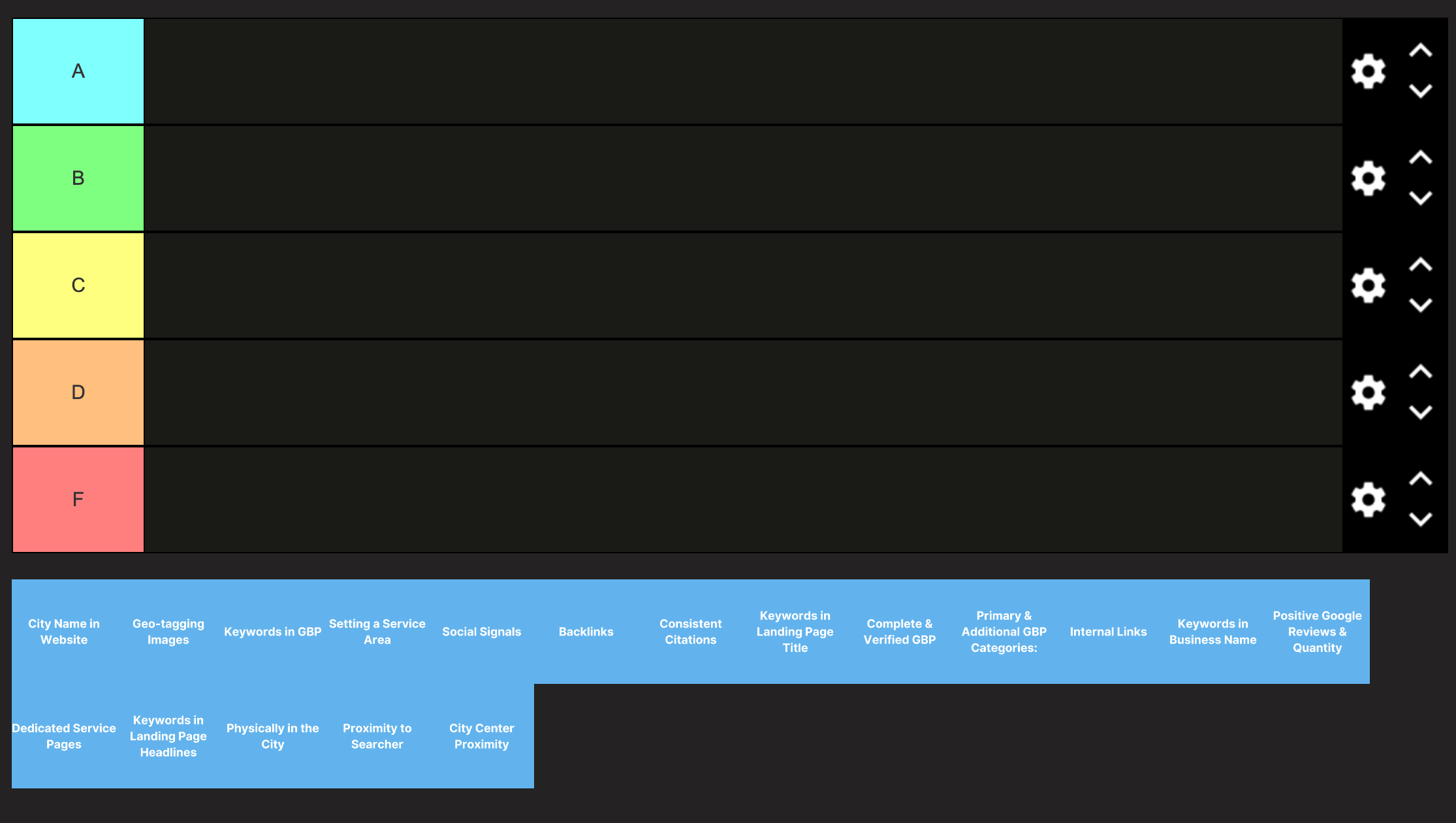
Task: Move tier A row down with chevron
Action: 1420,91
